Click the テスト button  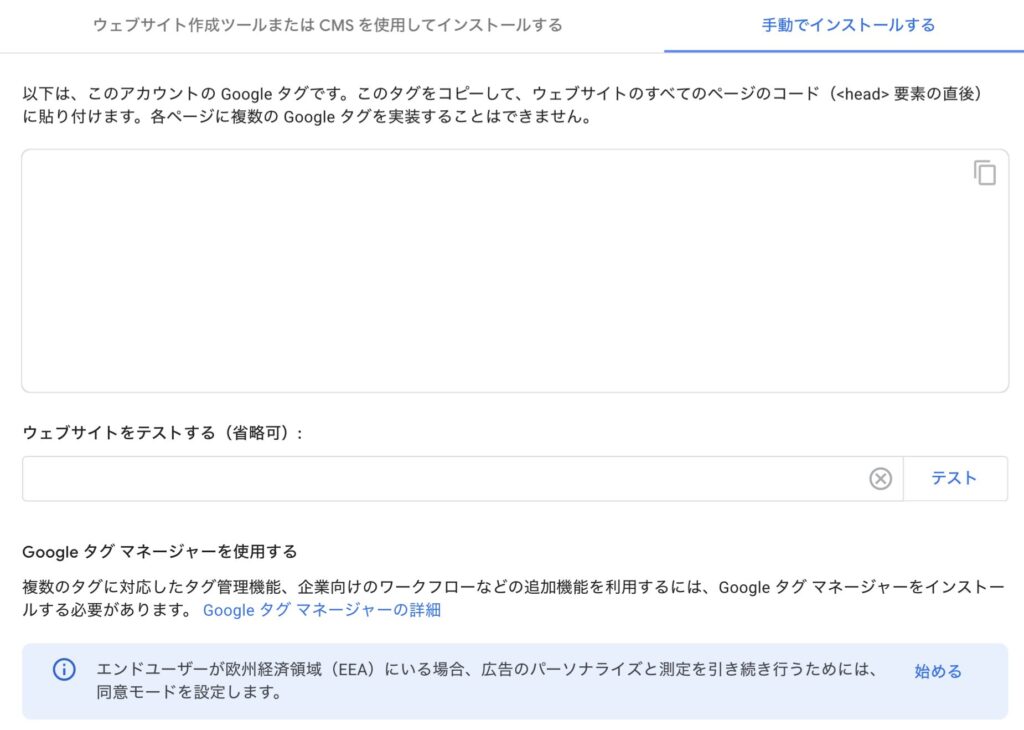pyautogui.click(x=954, y=479)
